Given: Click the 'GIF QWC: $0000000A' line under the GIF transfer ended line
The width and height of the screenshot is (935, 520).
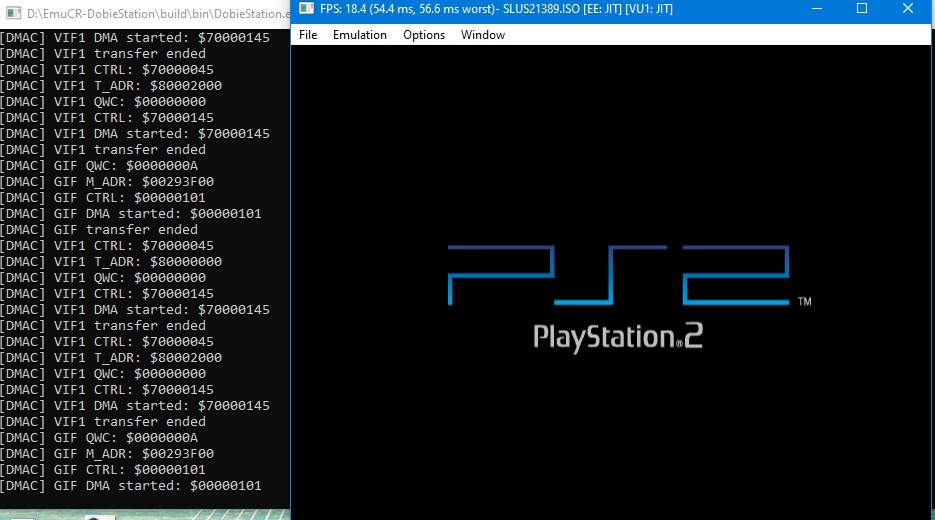Looking at the screenshot, I should click(x=99, y=438).
